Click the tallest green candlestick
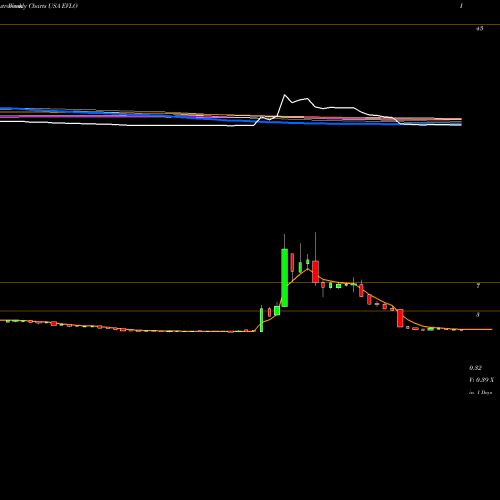Viewport: 500px width, 500px height. point(284,278)
